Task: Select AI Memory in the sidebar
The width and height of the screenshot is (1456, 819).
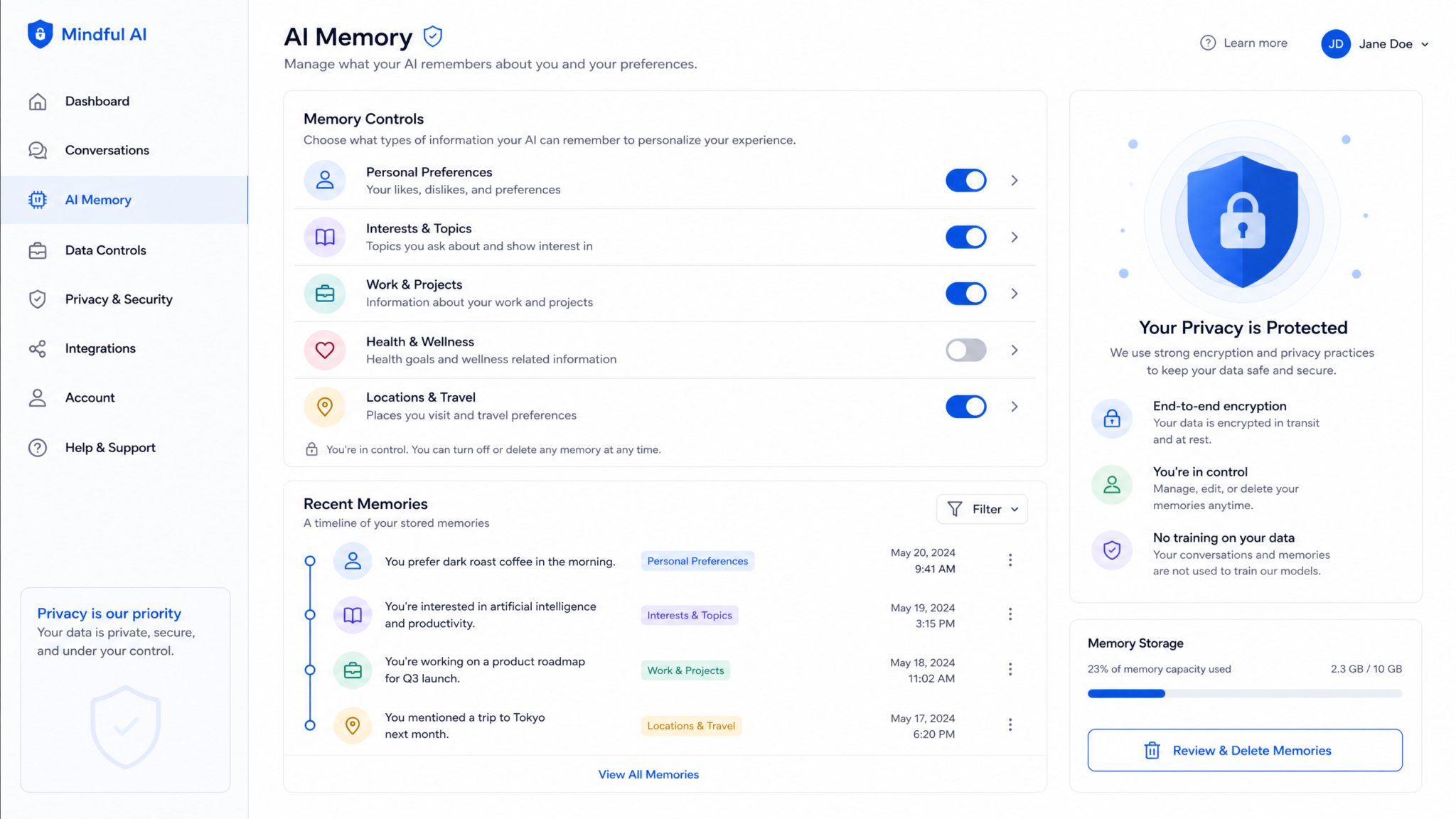Action: [x=124, y=200]
